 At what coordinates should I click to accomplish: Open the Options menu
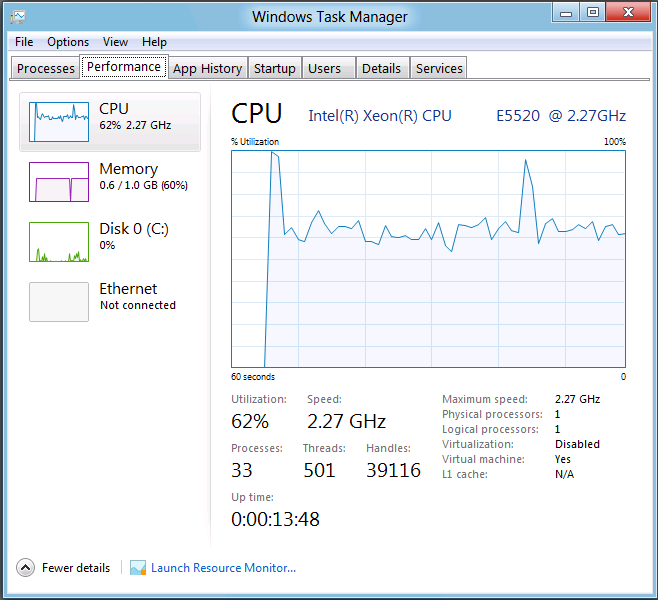tap(68, 42)
